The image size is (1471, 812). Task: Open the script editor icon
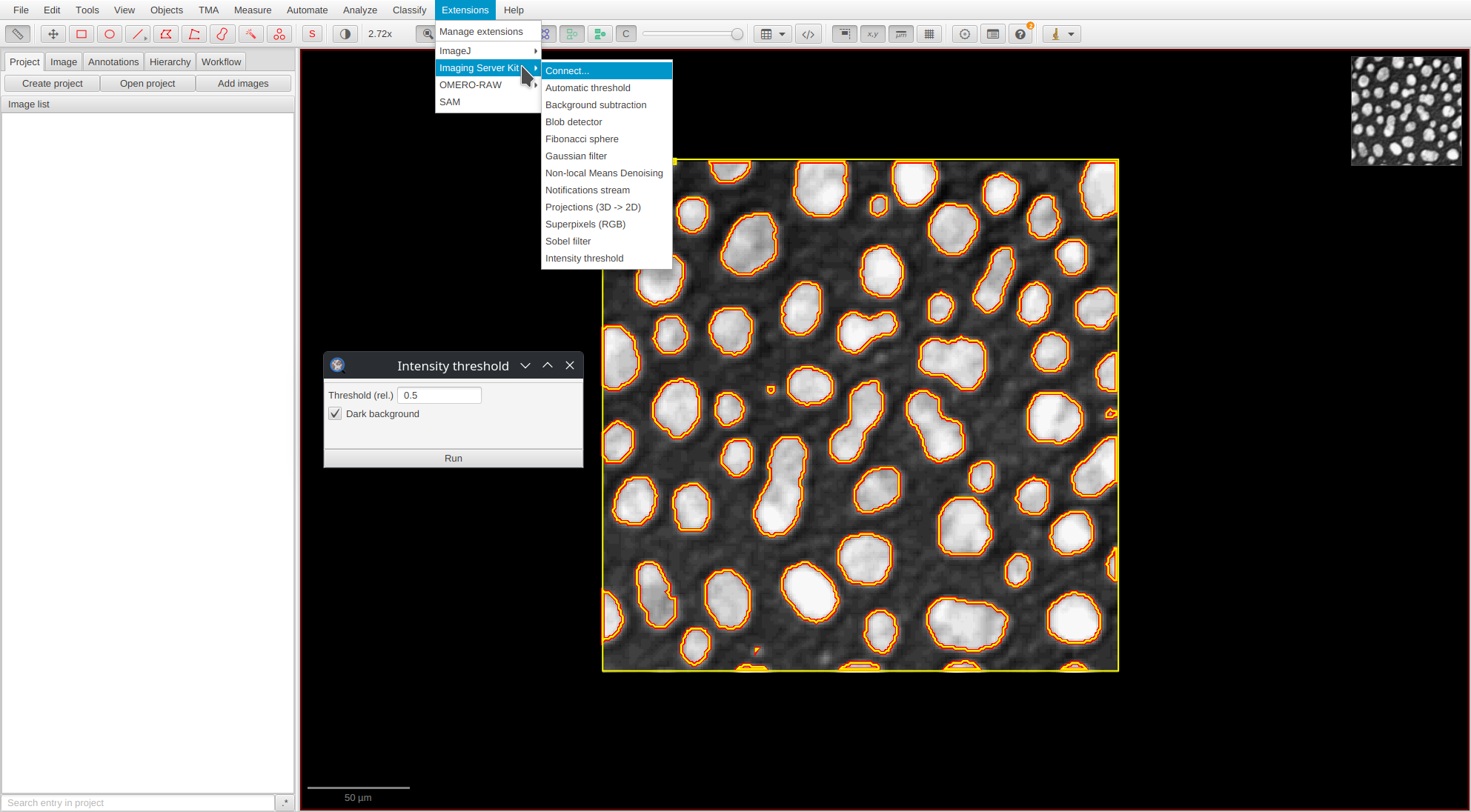808,34
